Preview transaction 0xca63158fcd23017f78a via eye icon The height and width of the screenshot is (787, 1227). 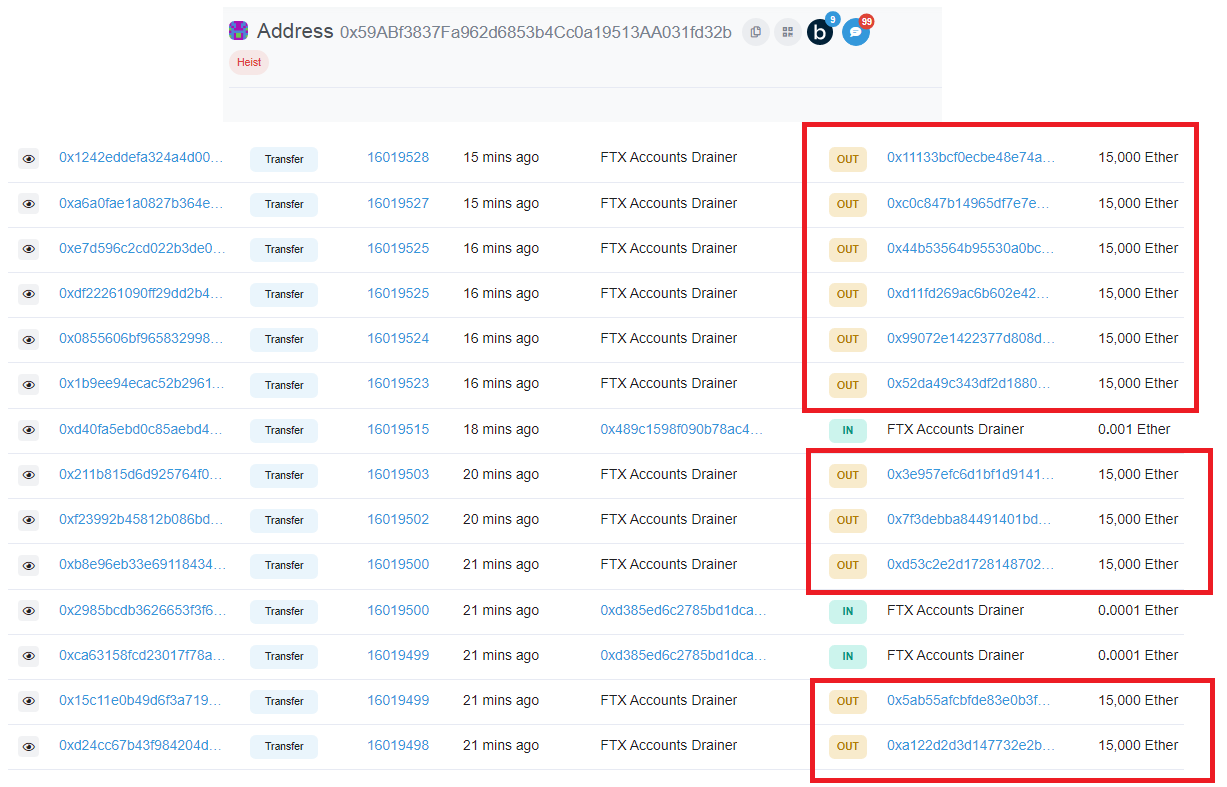(x=29, y=656)
